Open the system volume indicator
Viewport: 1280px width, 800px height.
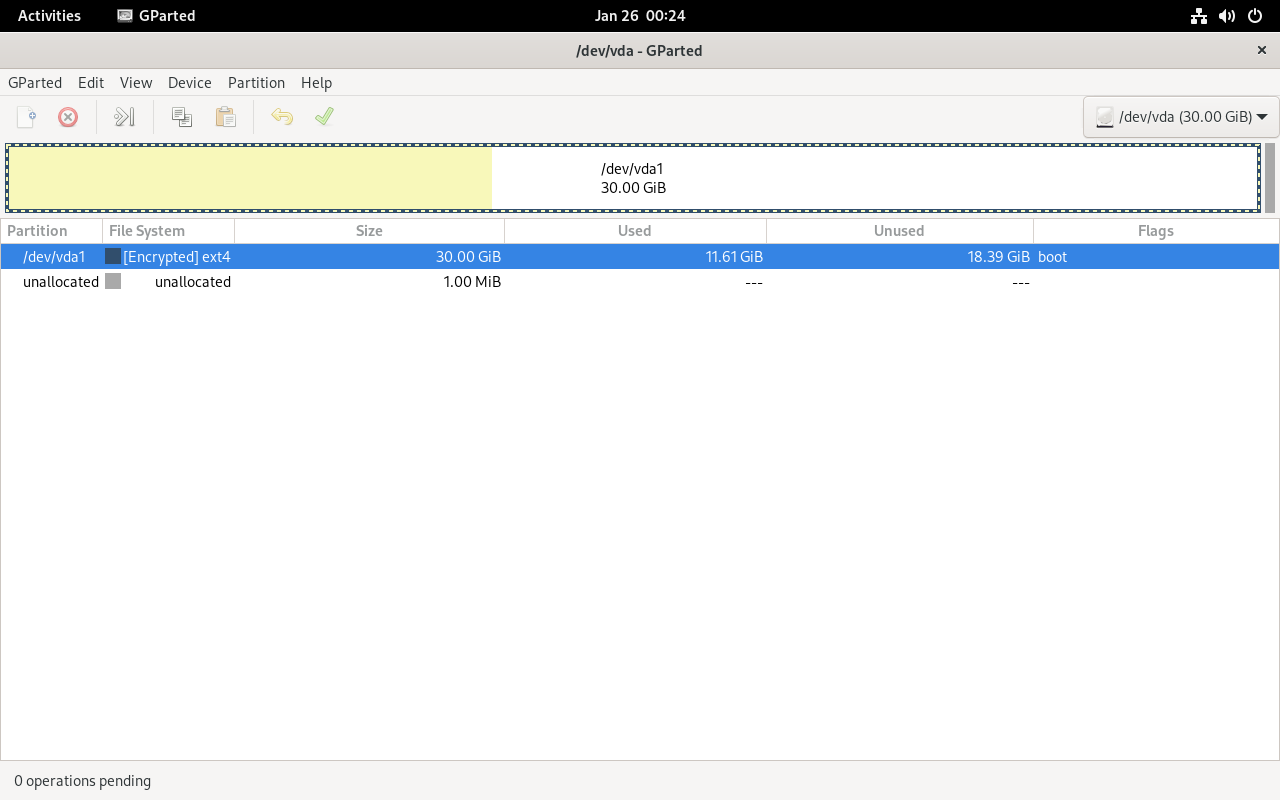coord(1227,16)
